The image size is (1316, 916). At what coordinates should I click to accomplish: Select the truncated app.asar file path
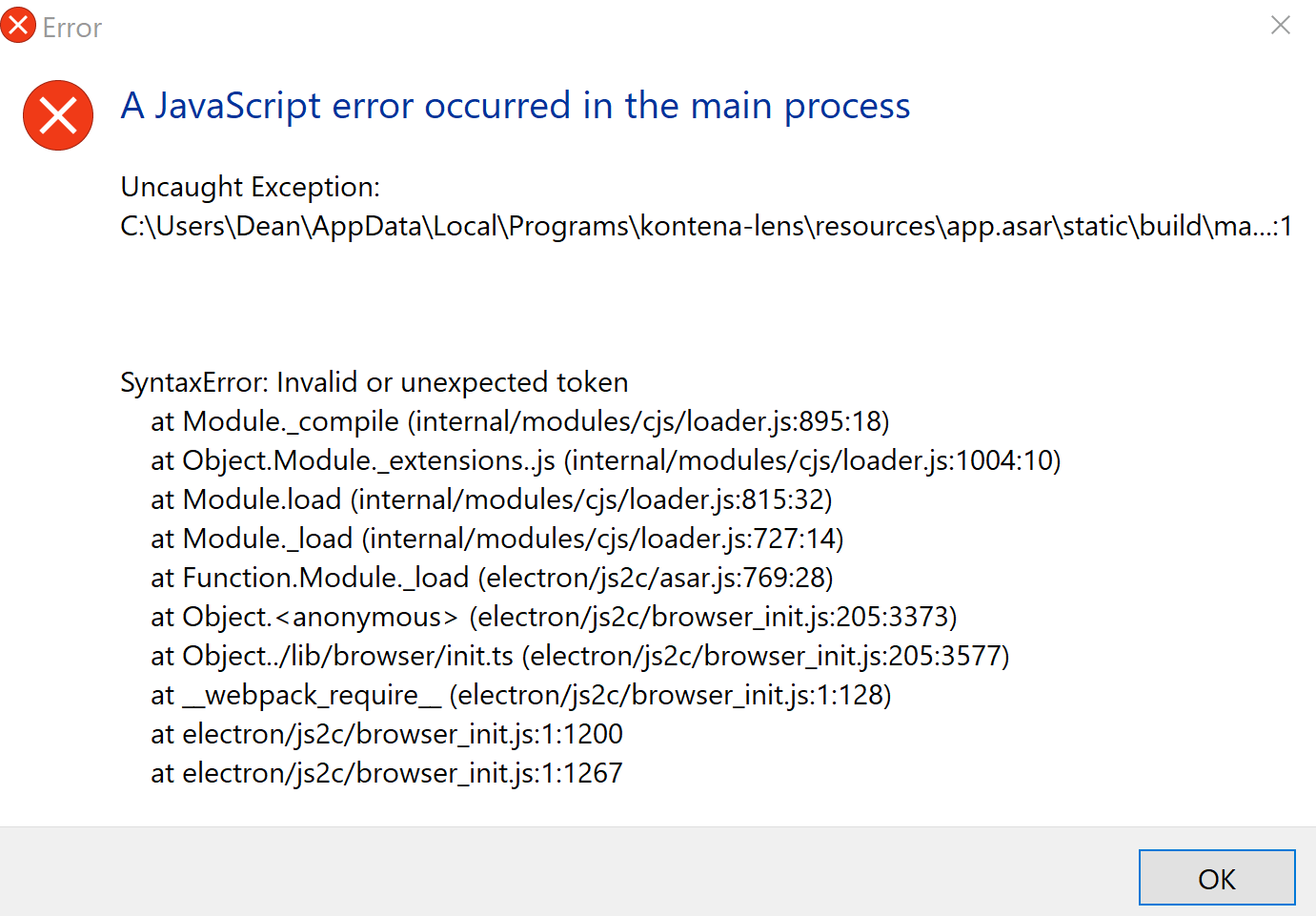[705, 226]
